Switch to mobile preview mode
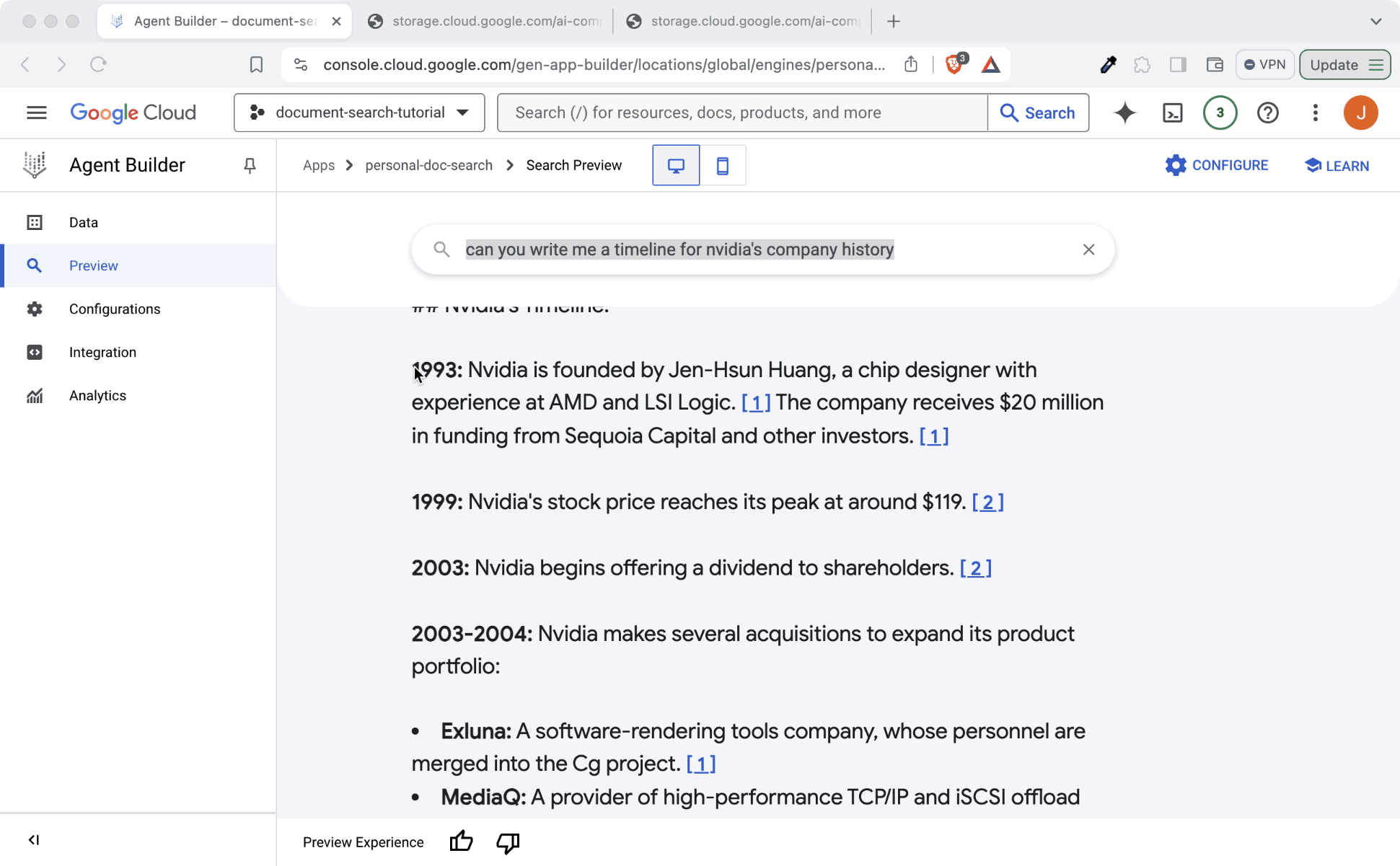The height and width of the screenshot is (866, 1400). click(x=722, y=166)
